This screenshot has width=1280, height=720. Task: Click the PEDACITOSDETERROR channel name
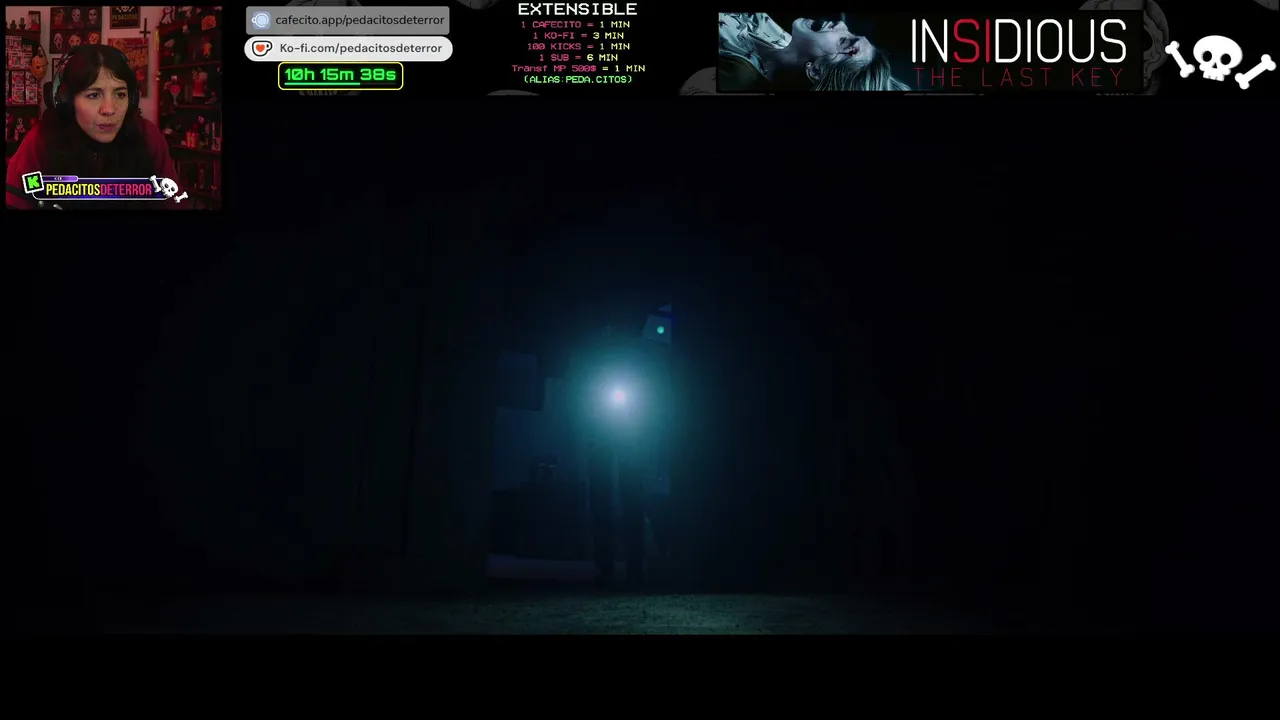point(98,190)
